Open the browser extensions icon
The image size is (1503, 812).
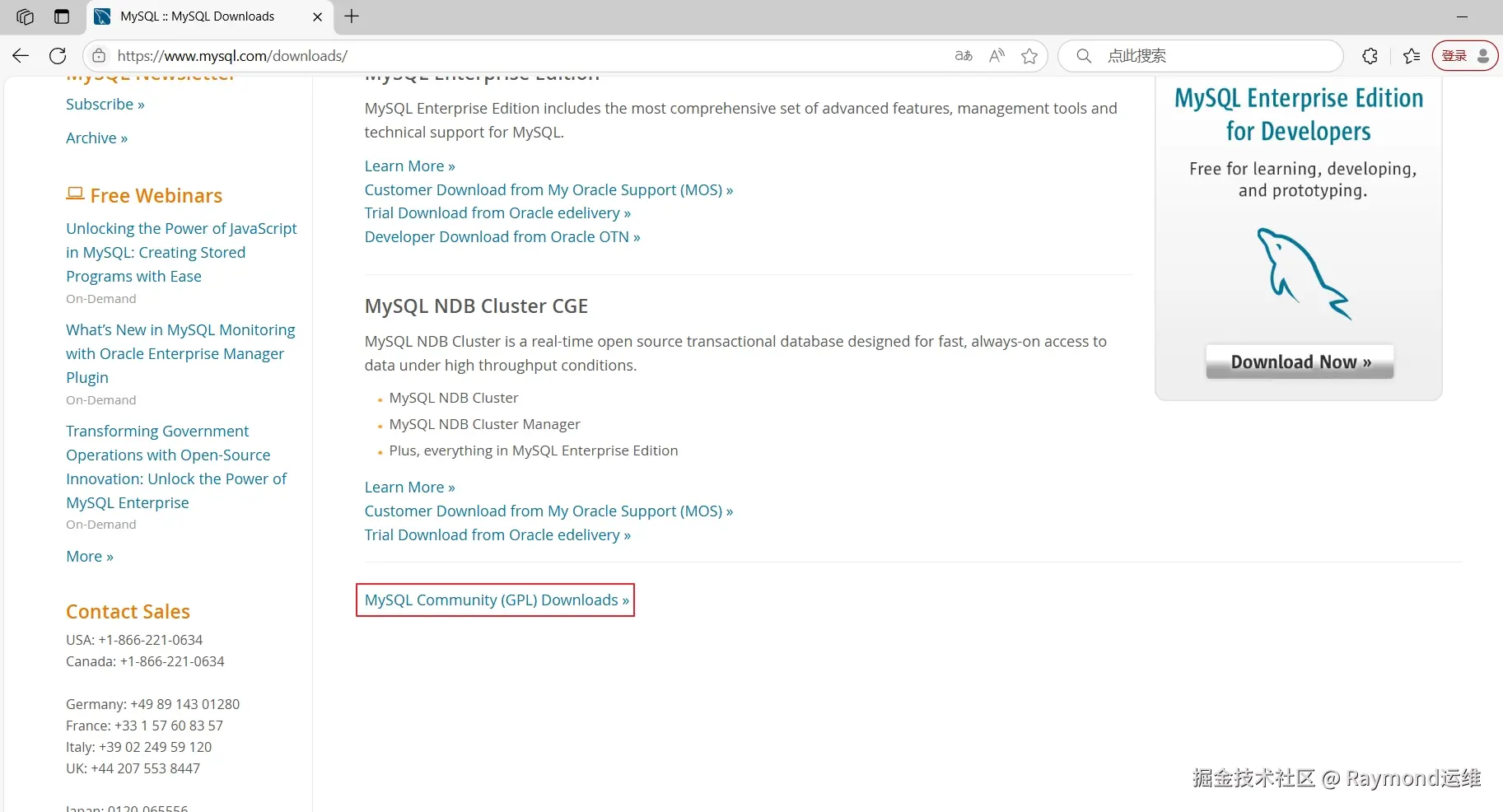pos(1370,56)
